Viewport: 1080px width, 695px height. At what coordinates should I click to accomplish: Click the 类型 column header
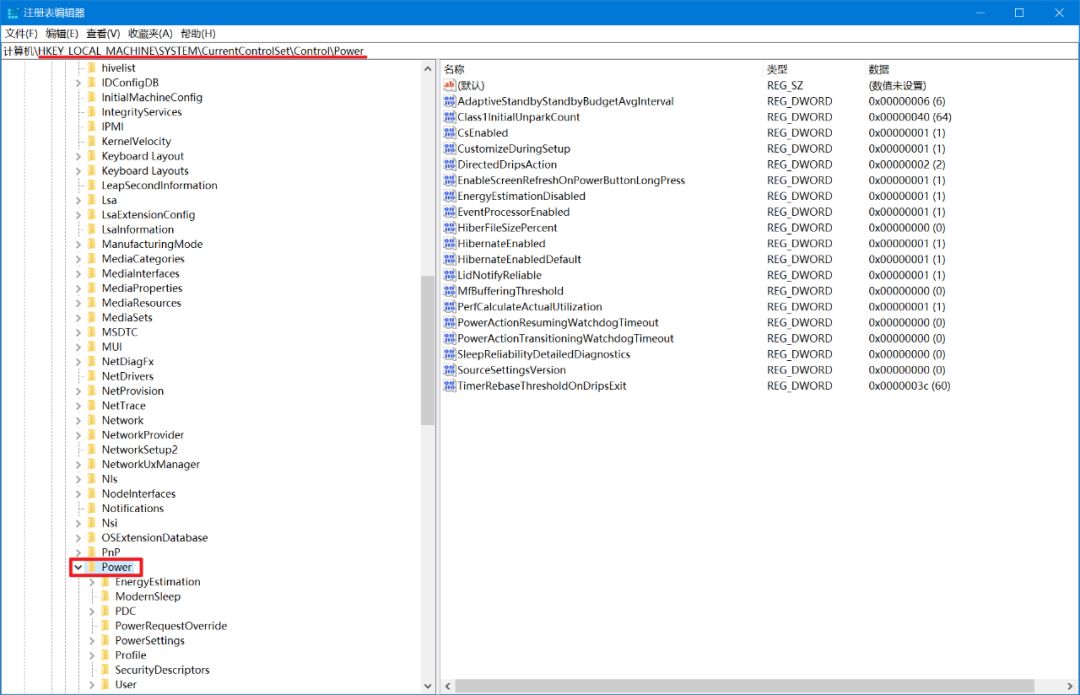777,69
